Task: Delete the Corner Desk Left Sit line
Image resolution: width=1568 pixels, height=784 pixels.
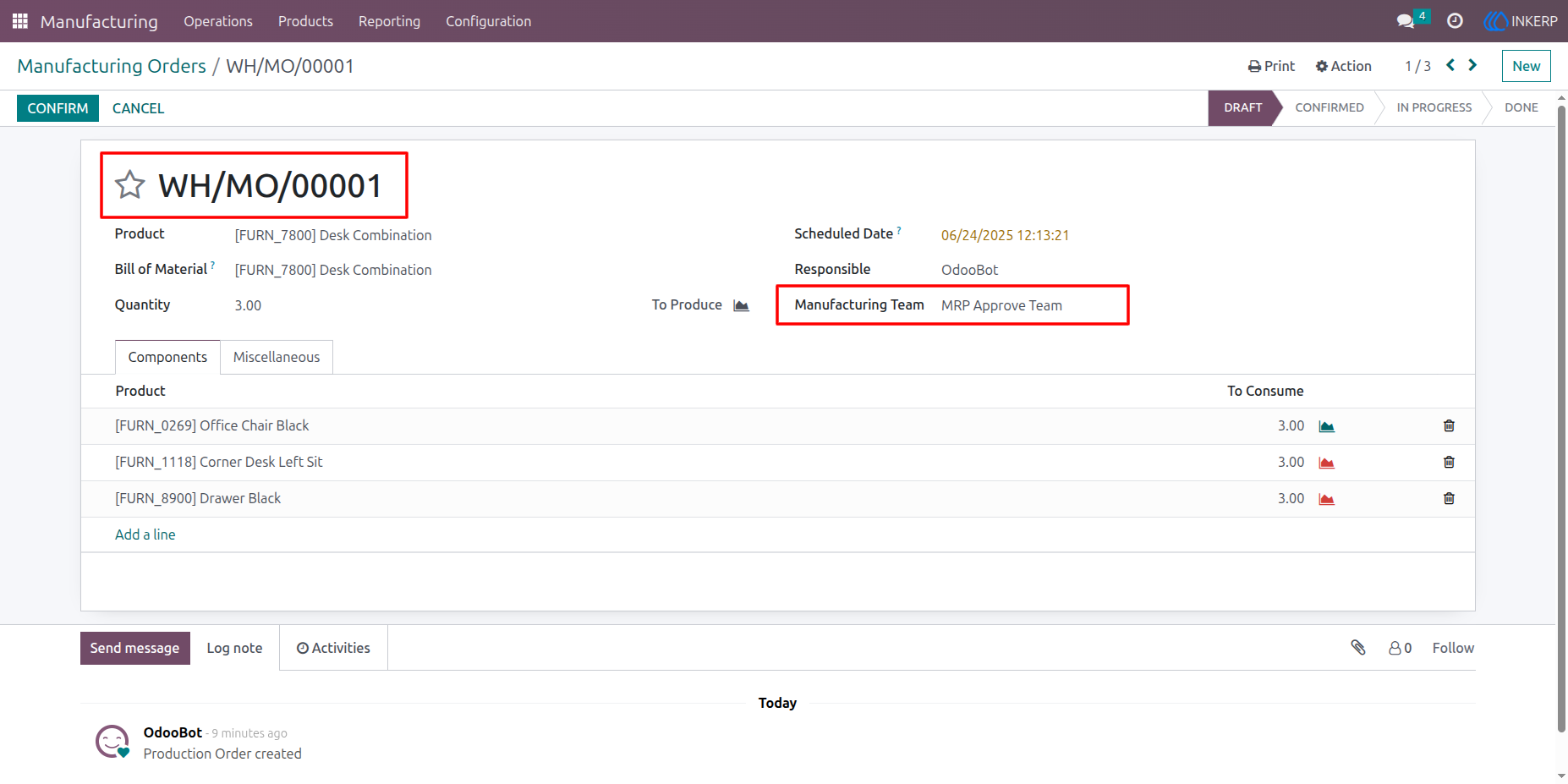Action: point(1449,462)
